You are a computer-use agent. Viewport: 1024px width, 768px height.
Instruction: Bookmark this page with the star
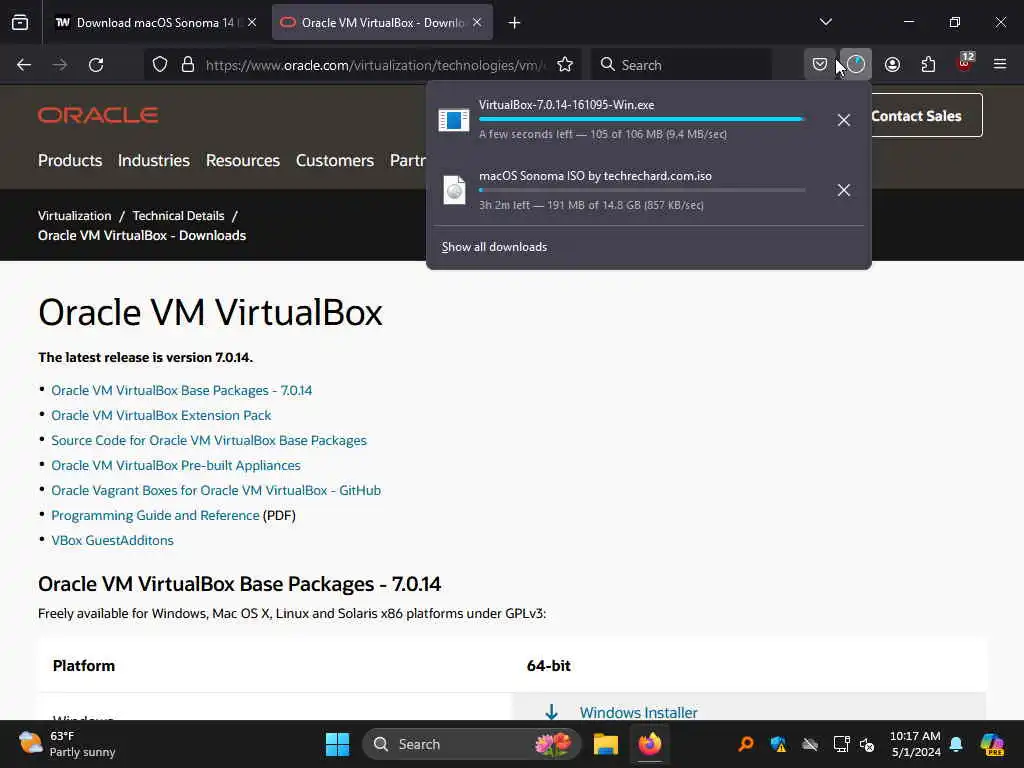pyautogui.click(x=565, y=65)
